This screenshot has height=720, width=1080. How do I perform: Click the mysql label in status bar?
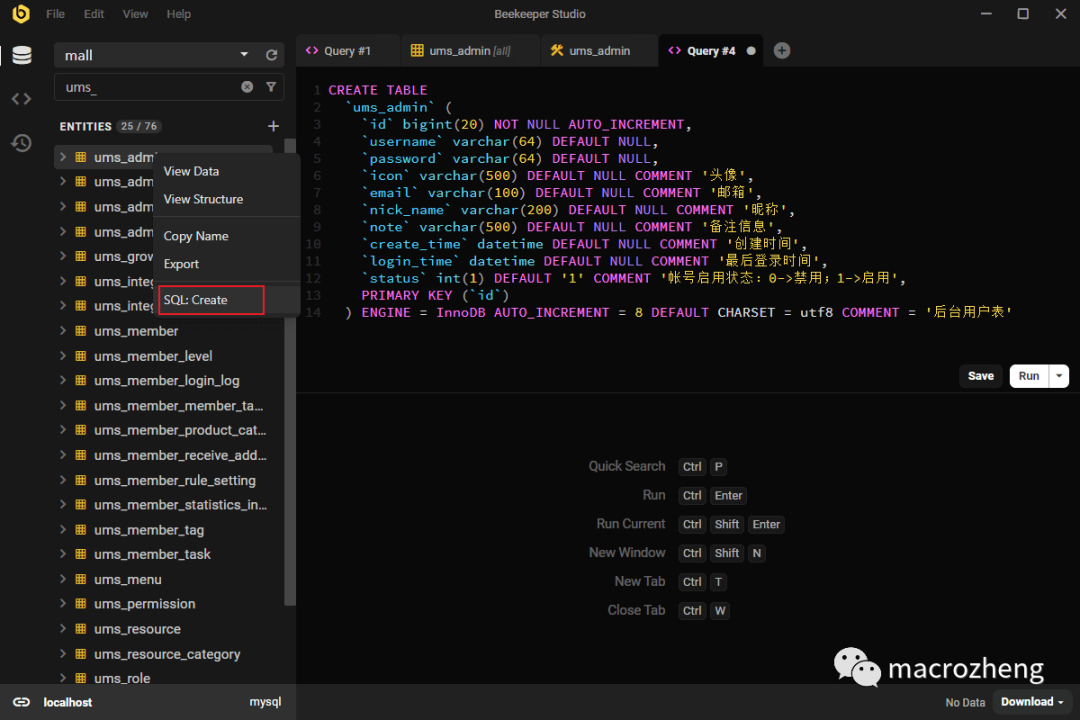click(x=265, y=701)
